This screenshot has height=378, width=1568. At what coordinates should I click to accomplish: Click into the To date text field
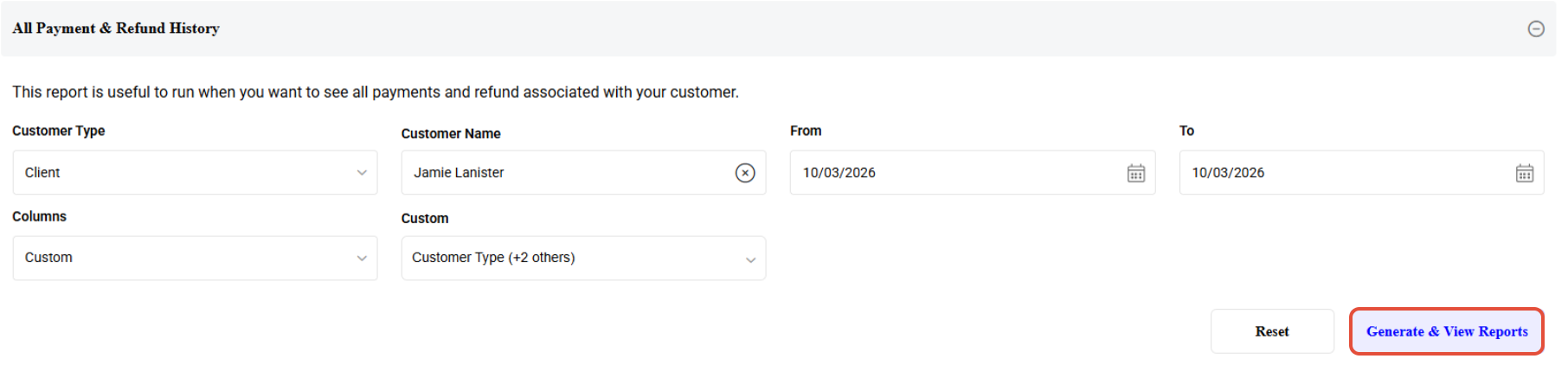pos(1341,173)
